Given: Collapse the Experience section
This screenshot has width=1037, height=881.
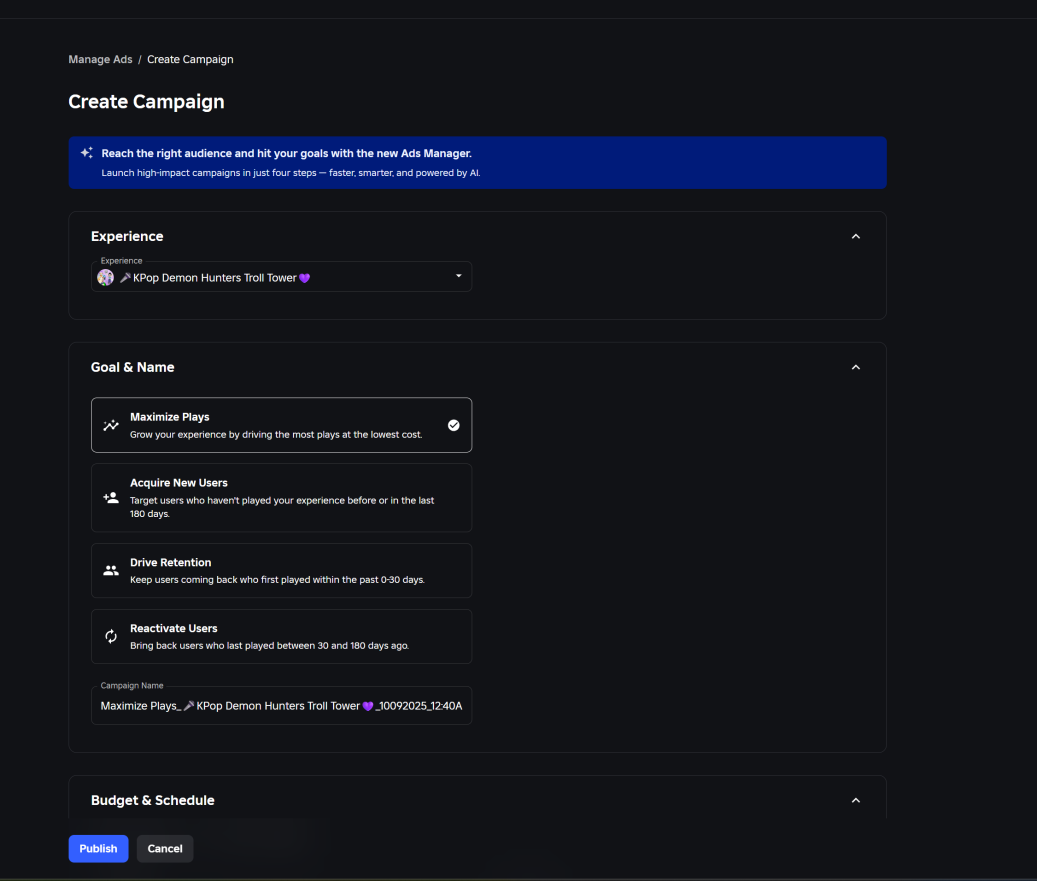Looking at the screenshot, I should [856, 236].
